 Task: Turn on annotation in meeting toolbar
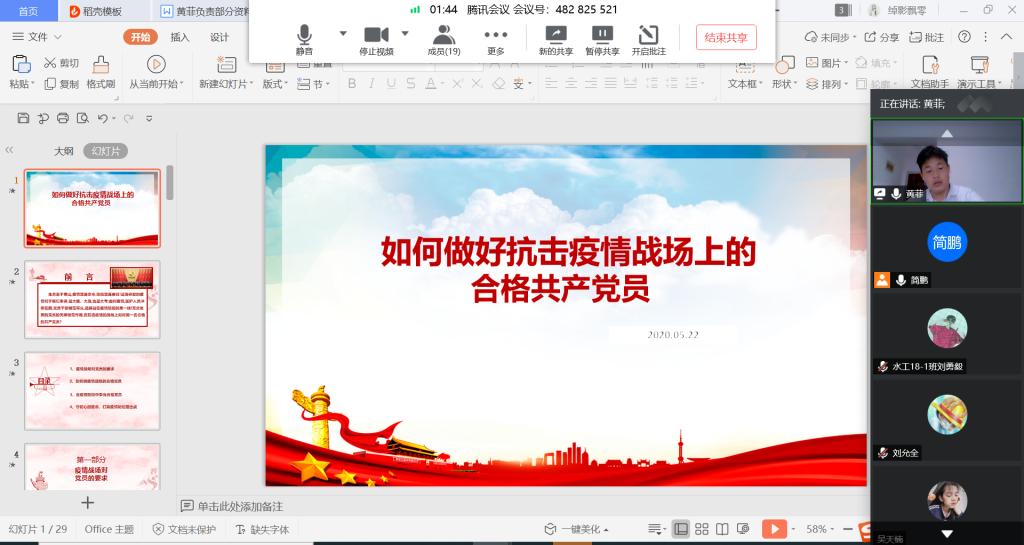click(648, 38)
